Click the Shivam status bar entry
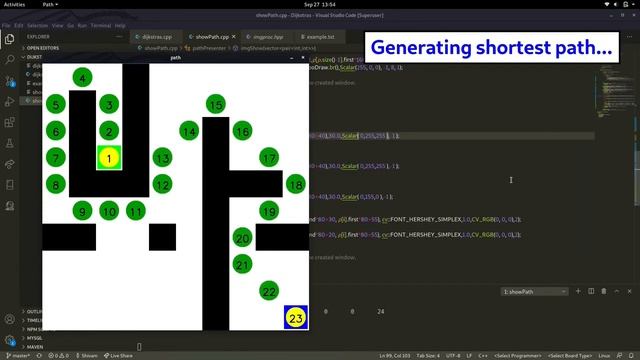 click(x=87, y=356)
